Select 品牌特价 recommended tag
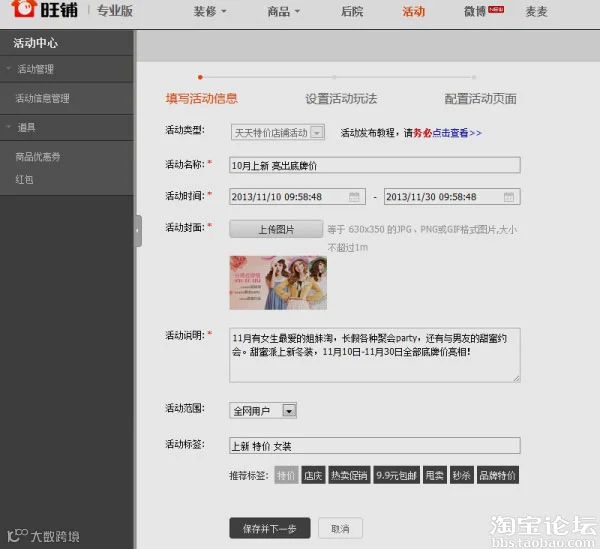 [x=497, y=475]
